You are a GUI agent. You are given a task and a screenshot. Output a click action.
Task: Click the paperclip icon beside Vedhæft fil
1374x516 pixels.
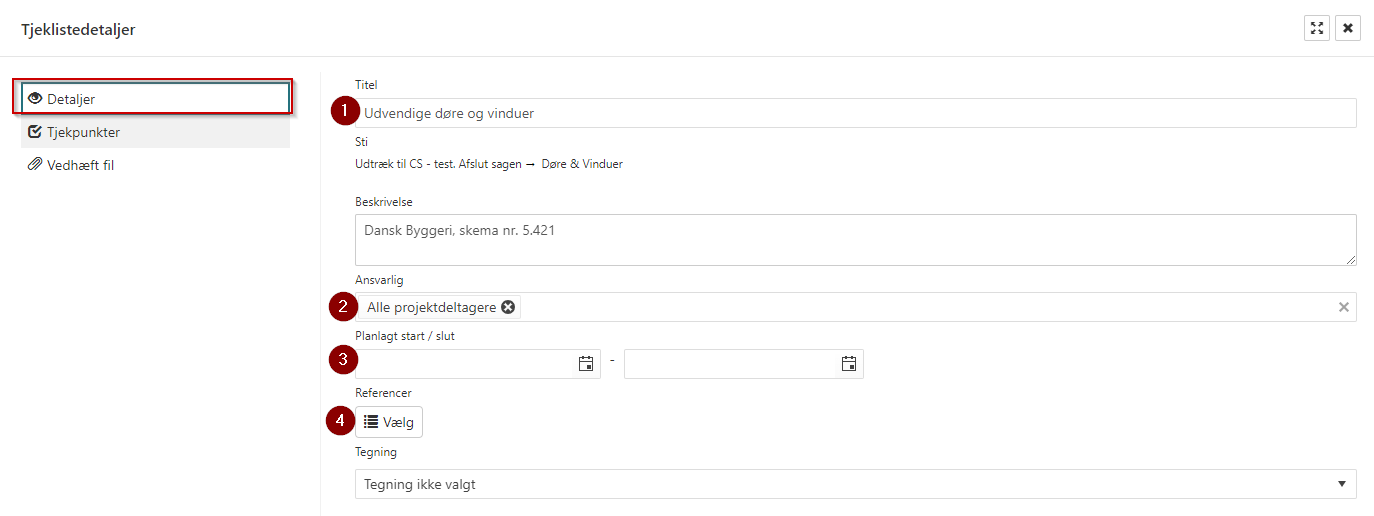point(35,165)
